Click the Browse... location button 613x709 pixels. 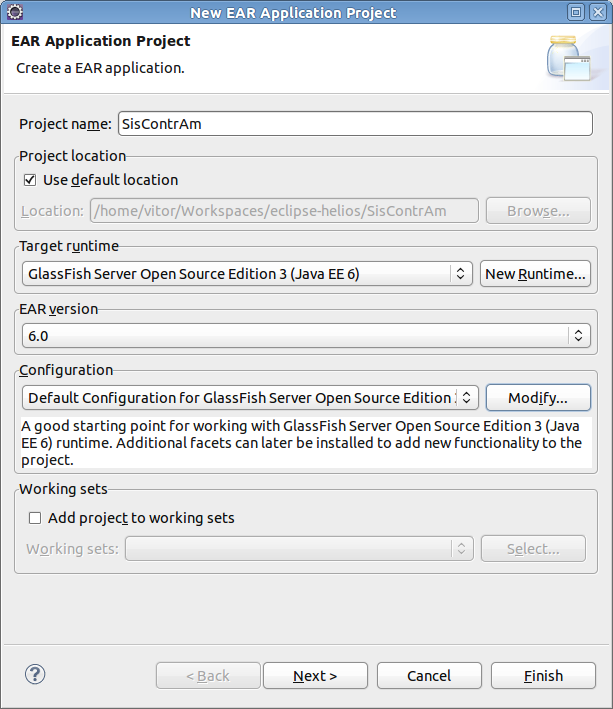point(538,211)
